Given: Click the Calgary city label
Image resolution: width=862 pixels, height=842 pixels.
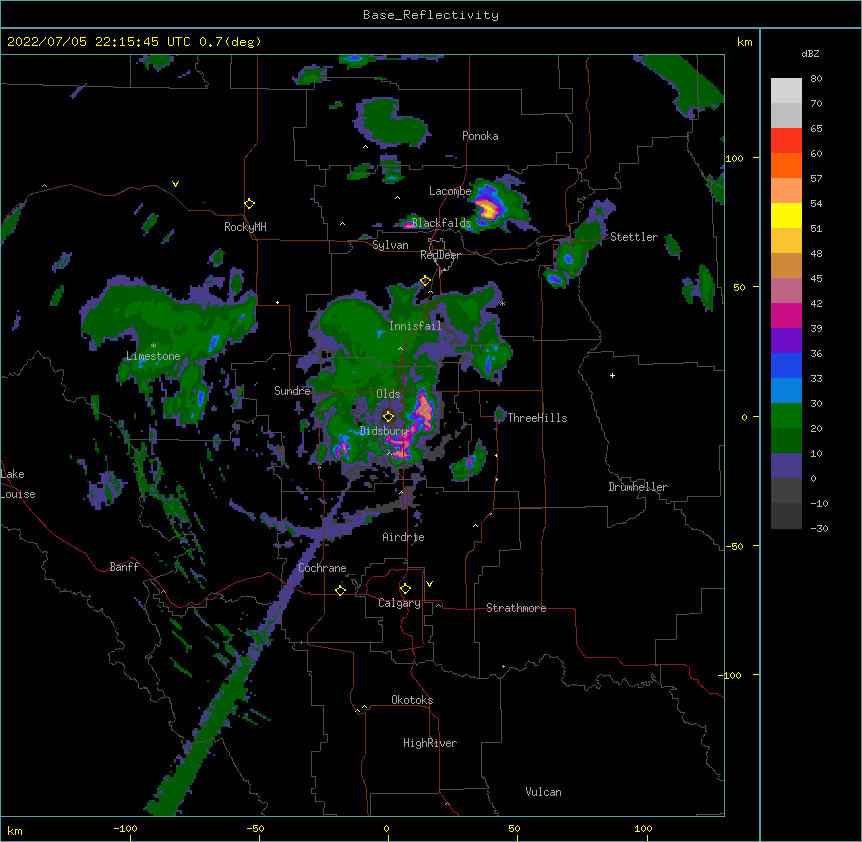Looking at the screenshot, I should coord(399,603).
